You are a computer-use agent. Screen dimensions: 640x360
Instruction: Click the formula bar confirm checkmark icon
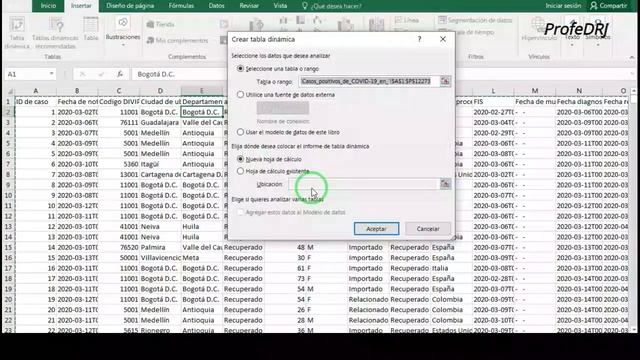[101, 74]
